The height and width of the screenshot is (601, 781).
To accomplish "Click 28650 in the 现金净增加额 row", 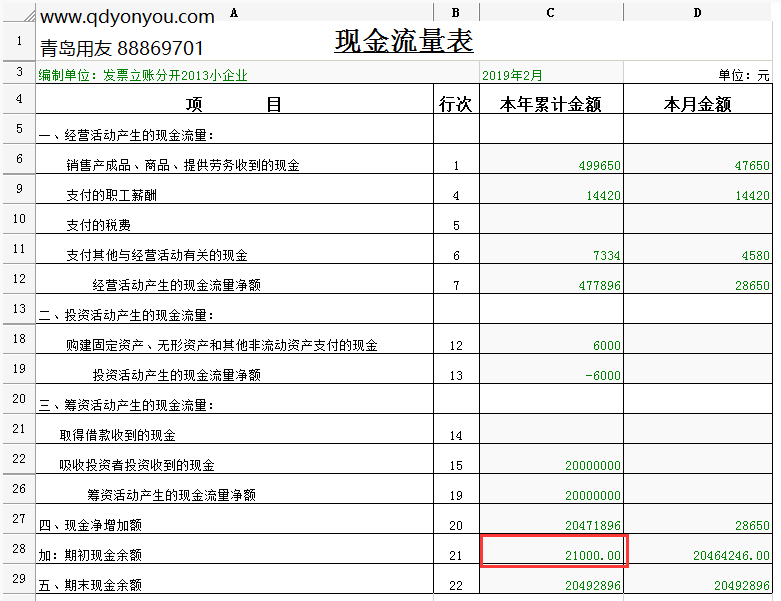I will tap(752, 526).
